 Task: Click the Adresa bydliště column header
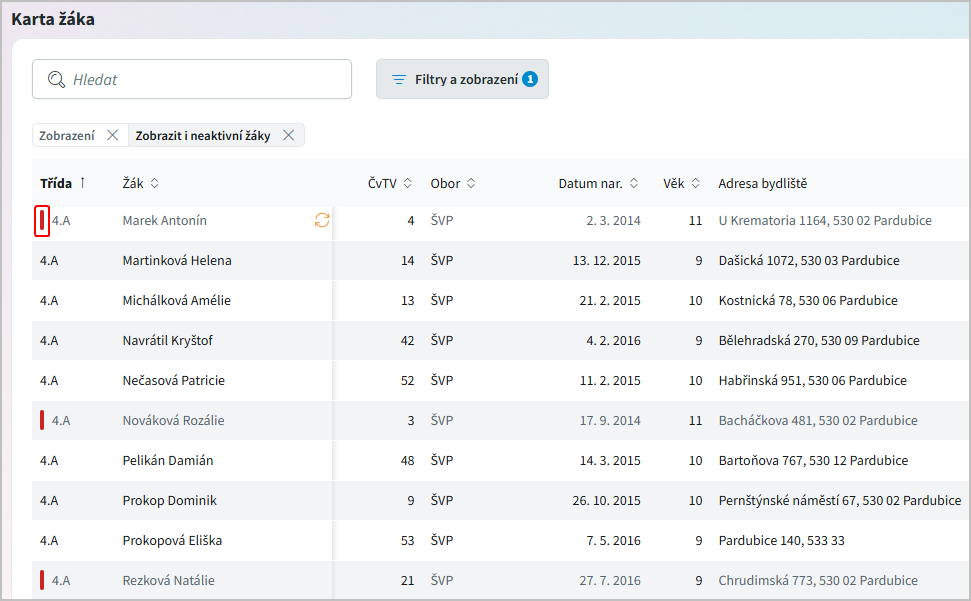(x=762, y=183)
